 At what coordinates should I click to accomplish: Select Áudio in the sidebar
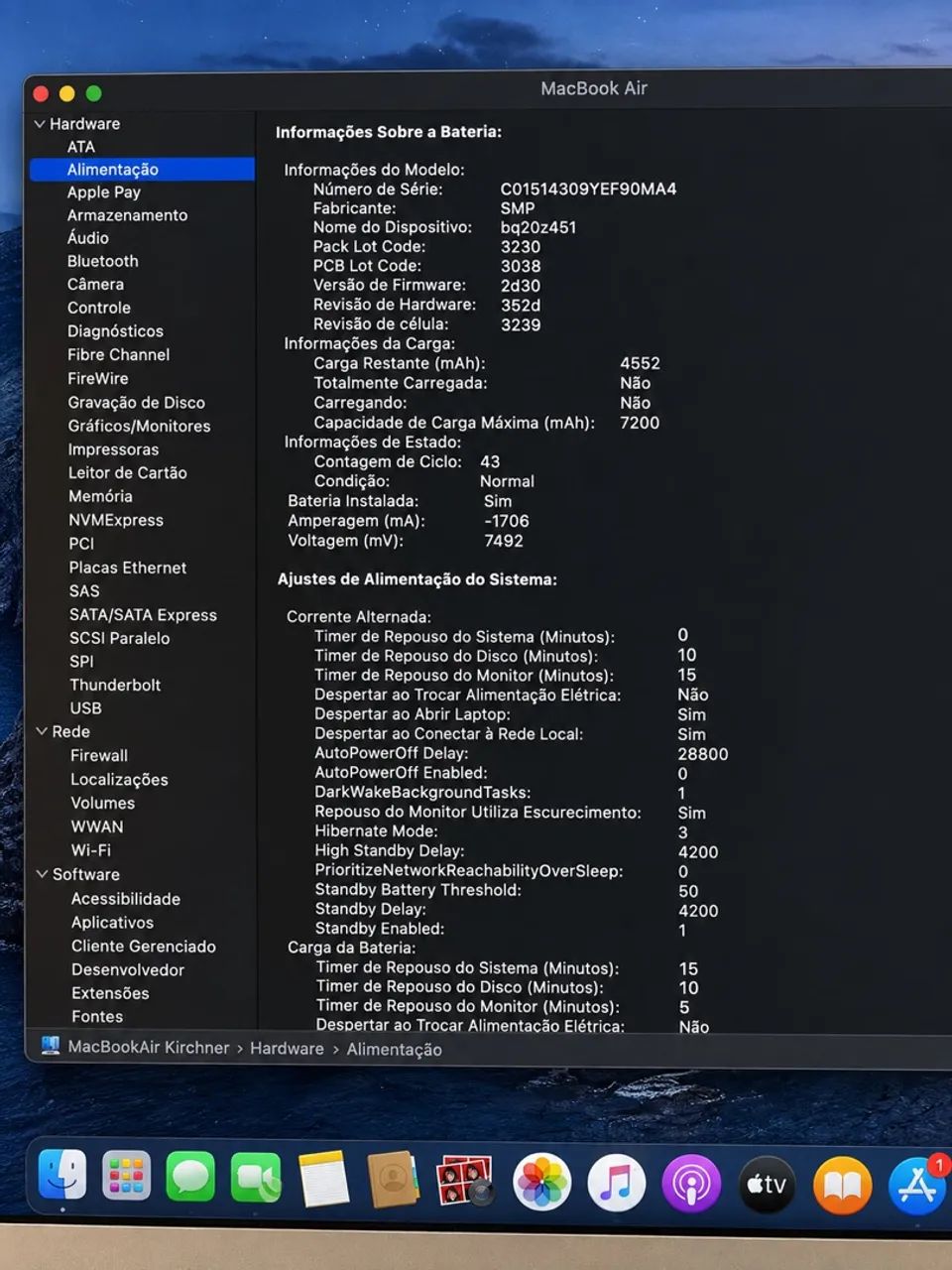pyautogui.click(x=88, y=238)
